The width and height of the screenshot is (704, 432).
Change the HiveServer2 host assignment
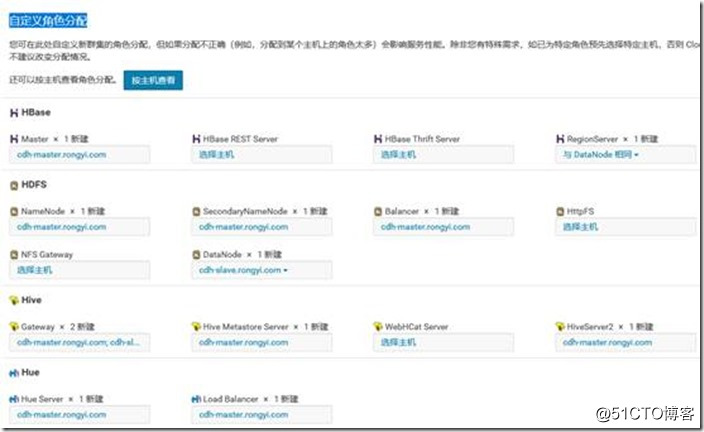(626, 342)
